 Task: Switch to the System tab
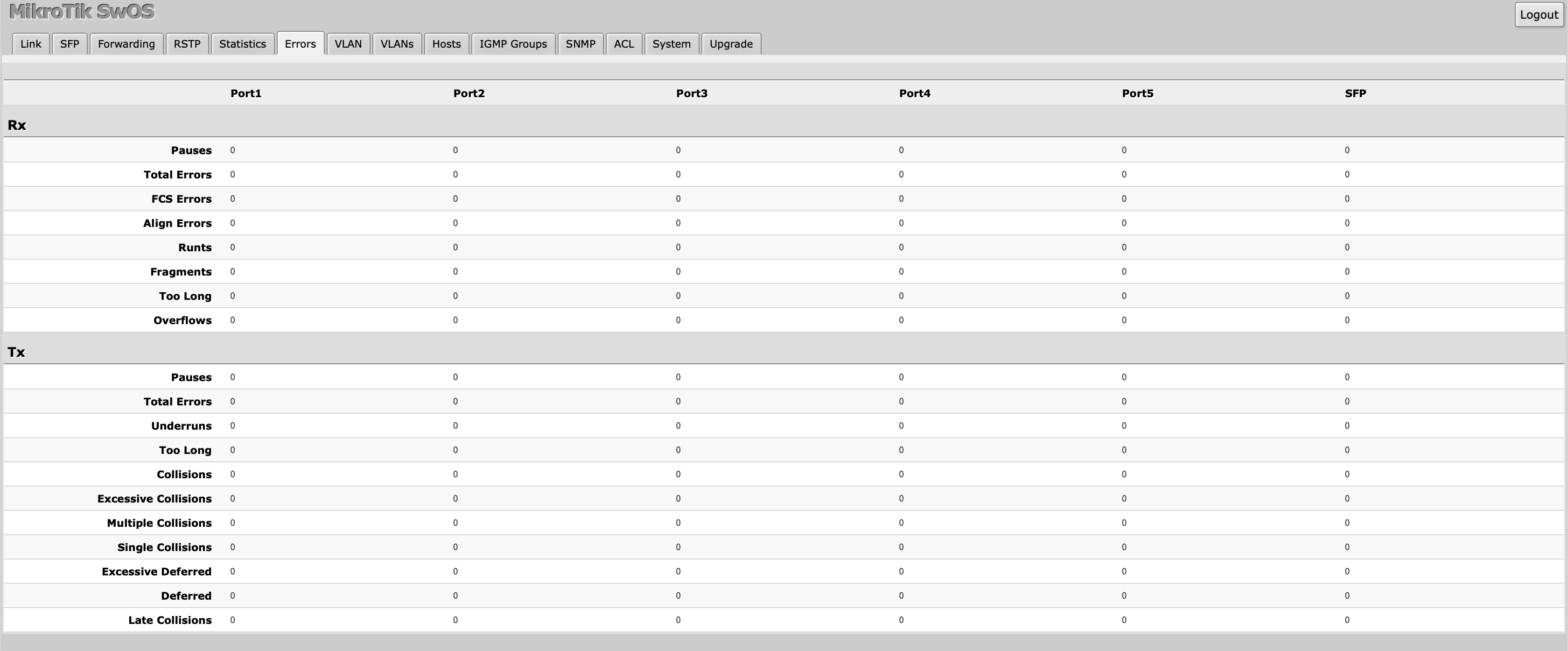tap(672, 44)
